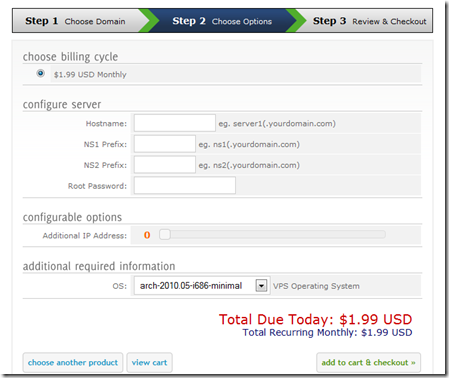Click the 'configure server' heading

62,104
